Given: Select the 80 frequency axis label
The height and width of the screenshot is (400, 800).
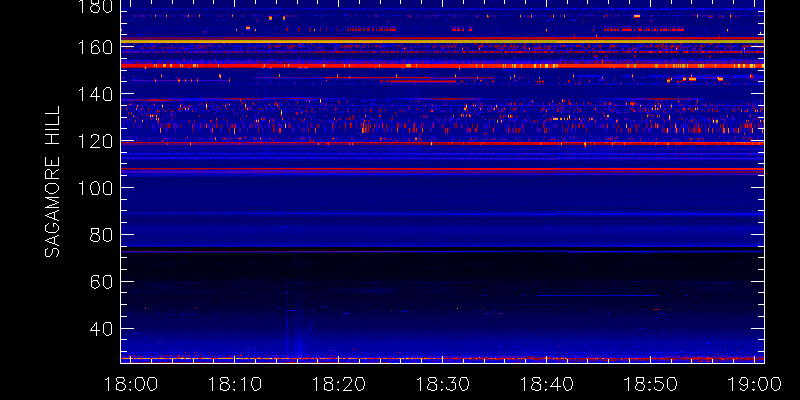Looking at the screenshot, I should tap(101, 235).
